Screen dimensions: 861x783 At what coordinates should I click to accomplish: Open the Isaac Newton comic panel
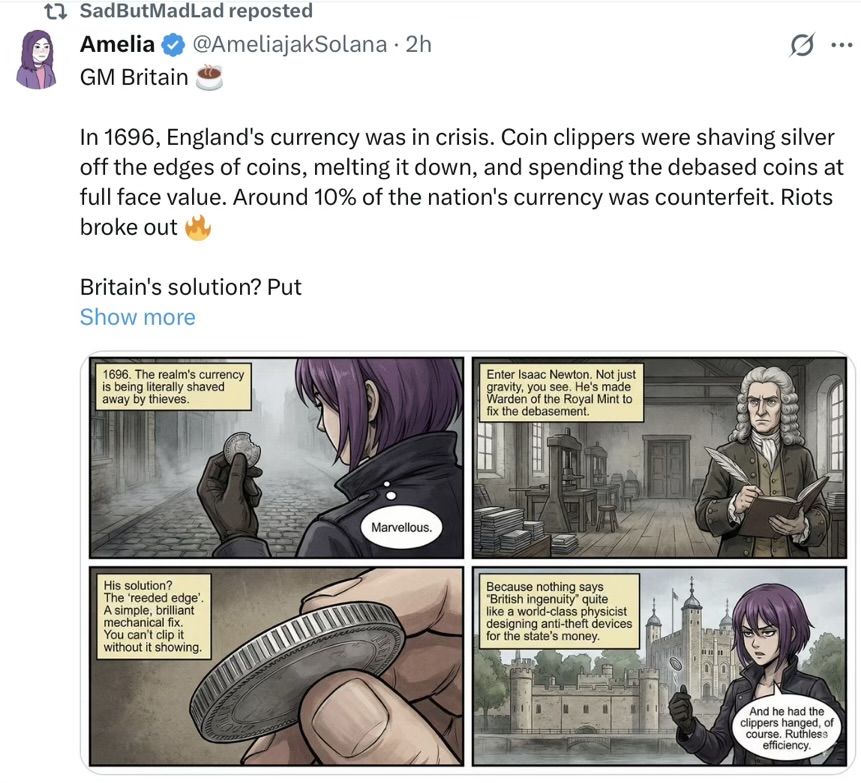[659, 457]
